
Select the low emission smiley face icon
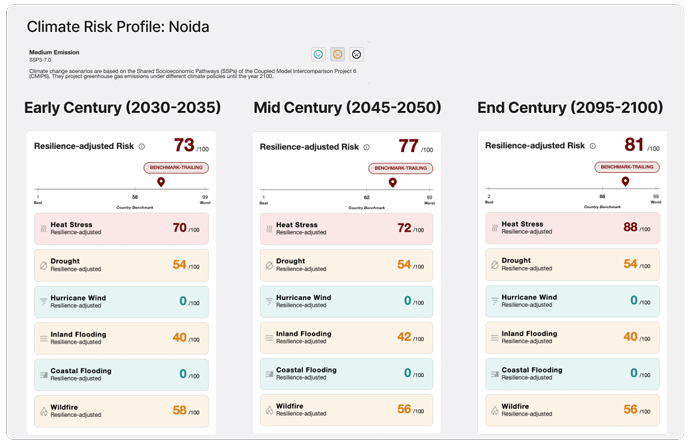click(318, 54)
